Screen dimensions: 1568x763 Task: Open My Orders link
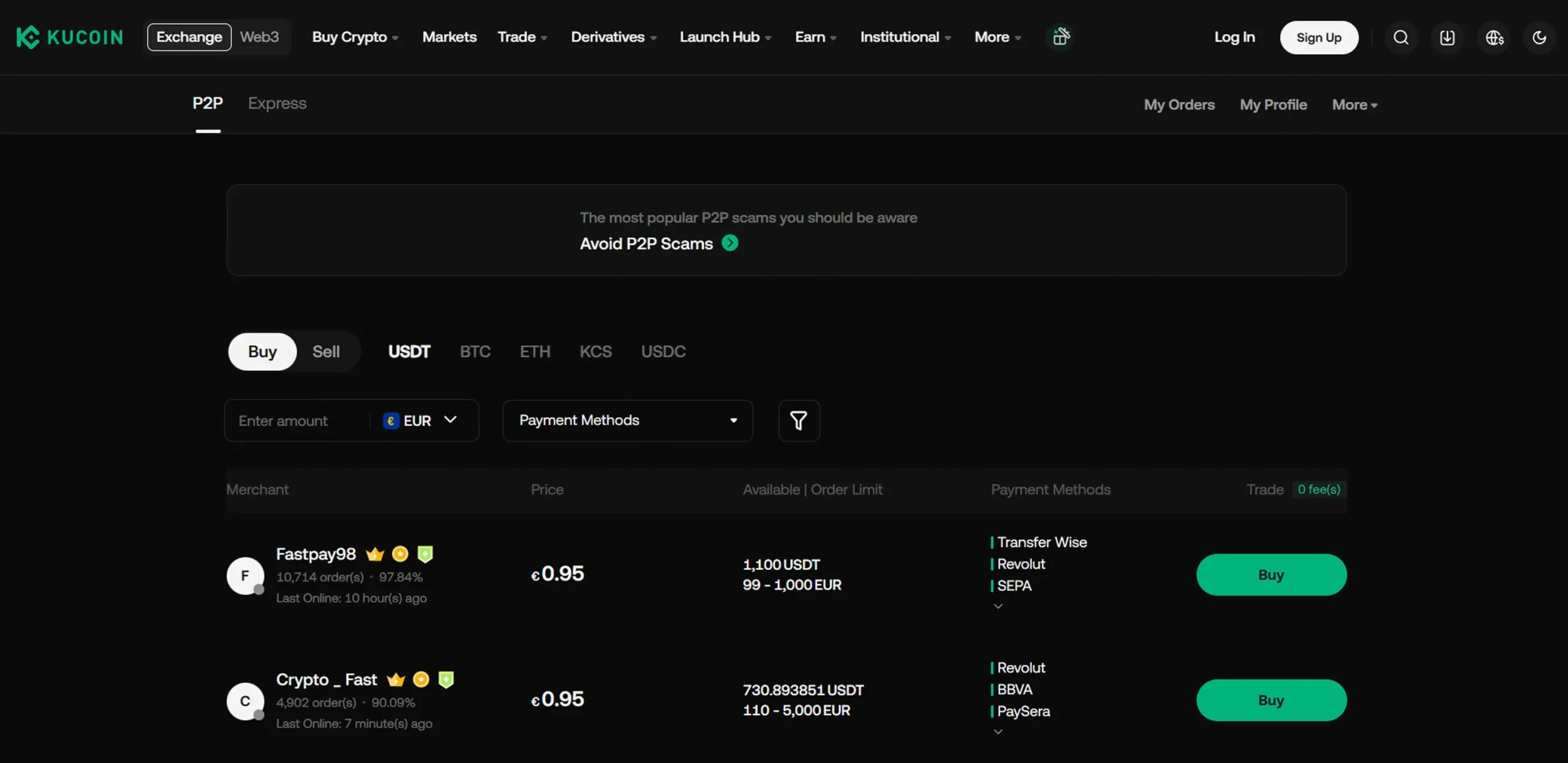tap(1179, 105)
